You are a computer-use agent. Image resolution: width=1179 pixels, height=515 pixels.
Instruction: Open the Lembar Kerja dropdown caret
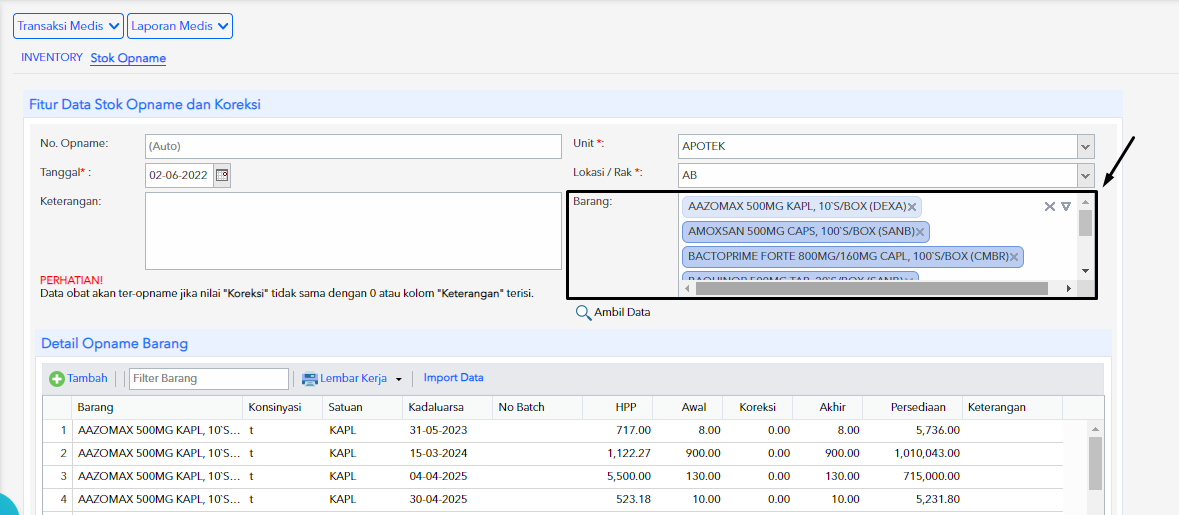pos(399,380)
